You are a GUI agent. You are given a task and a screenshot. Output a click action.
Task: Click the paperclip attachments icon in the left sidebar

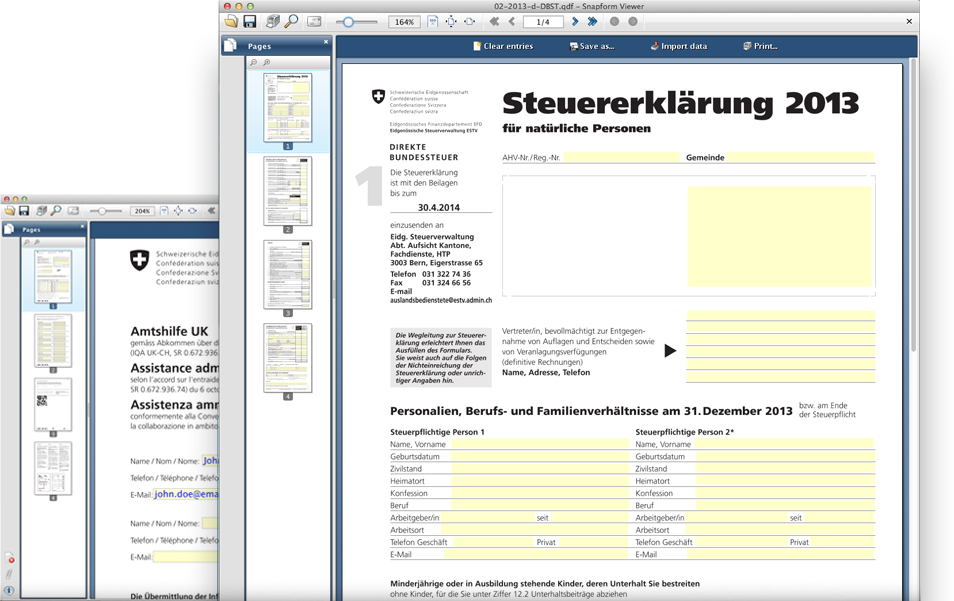[9, 575]
